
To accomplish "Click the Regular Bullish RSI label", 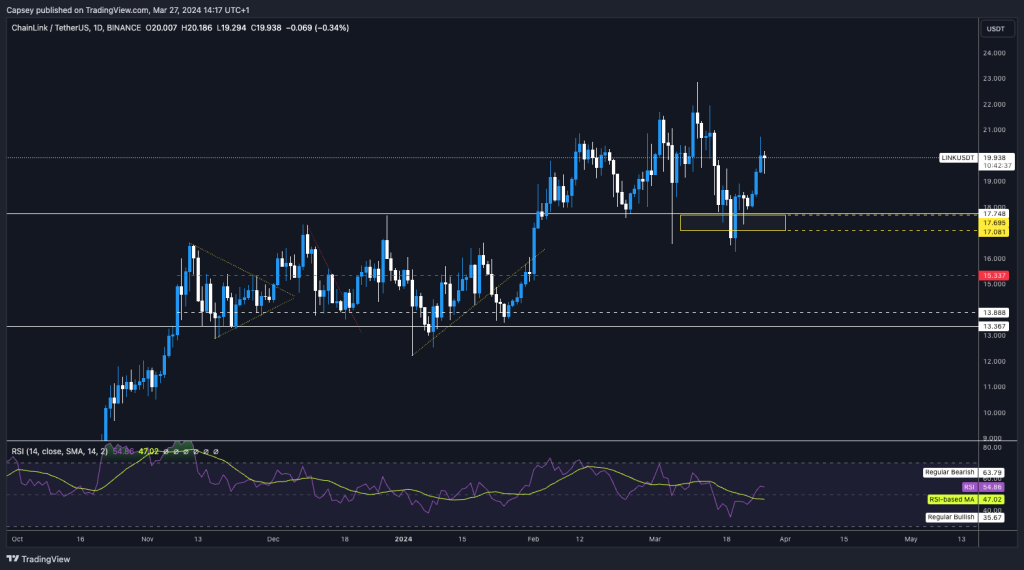I will [950, 517].
